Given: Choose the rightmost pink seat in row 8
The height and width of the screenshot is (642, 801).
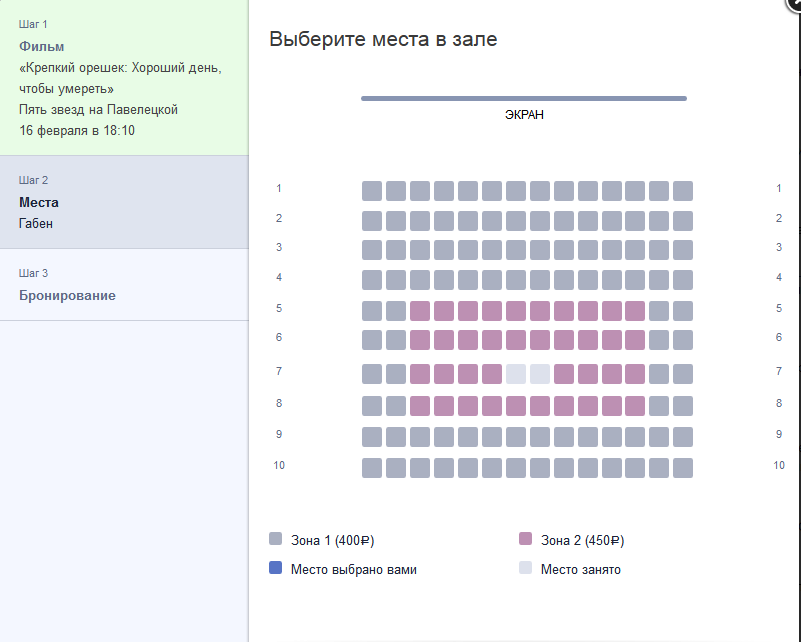Looking at the screenshot, I should pos(635,406).
